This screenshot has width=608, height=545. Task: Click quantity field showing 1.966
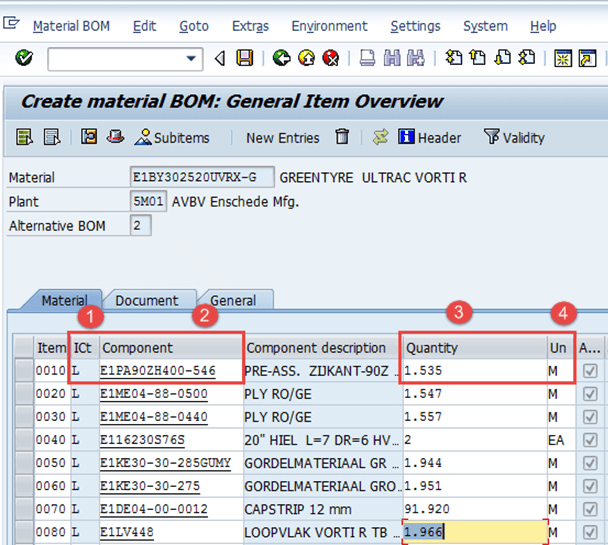click(x=474, y=533)
